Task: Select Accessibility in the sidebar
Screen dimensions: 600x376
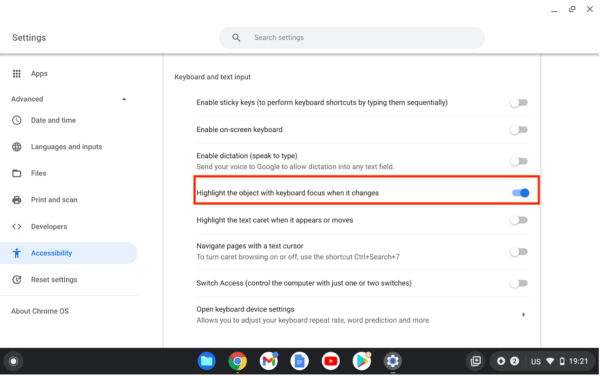Action: click(69, 253)
